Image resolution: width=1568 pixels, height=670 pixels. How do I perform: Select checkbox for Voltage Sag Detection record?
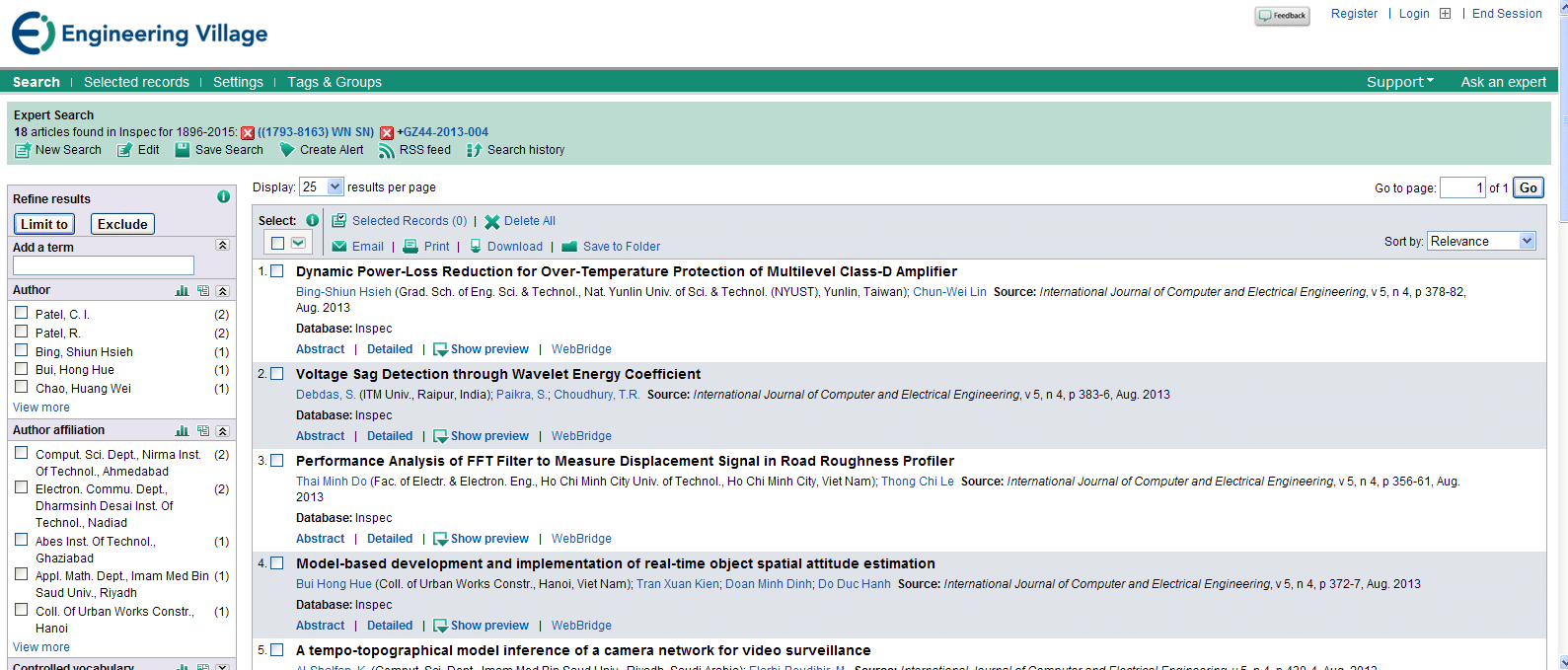tap(277, 374)
